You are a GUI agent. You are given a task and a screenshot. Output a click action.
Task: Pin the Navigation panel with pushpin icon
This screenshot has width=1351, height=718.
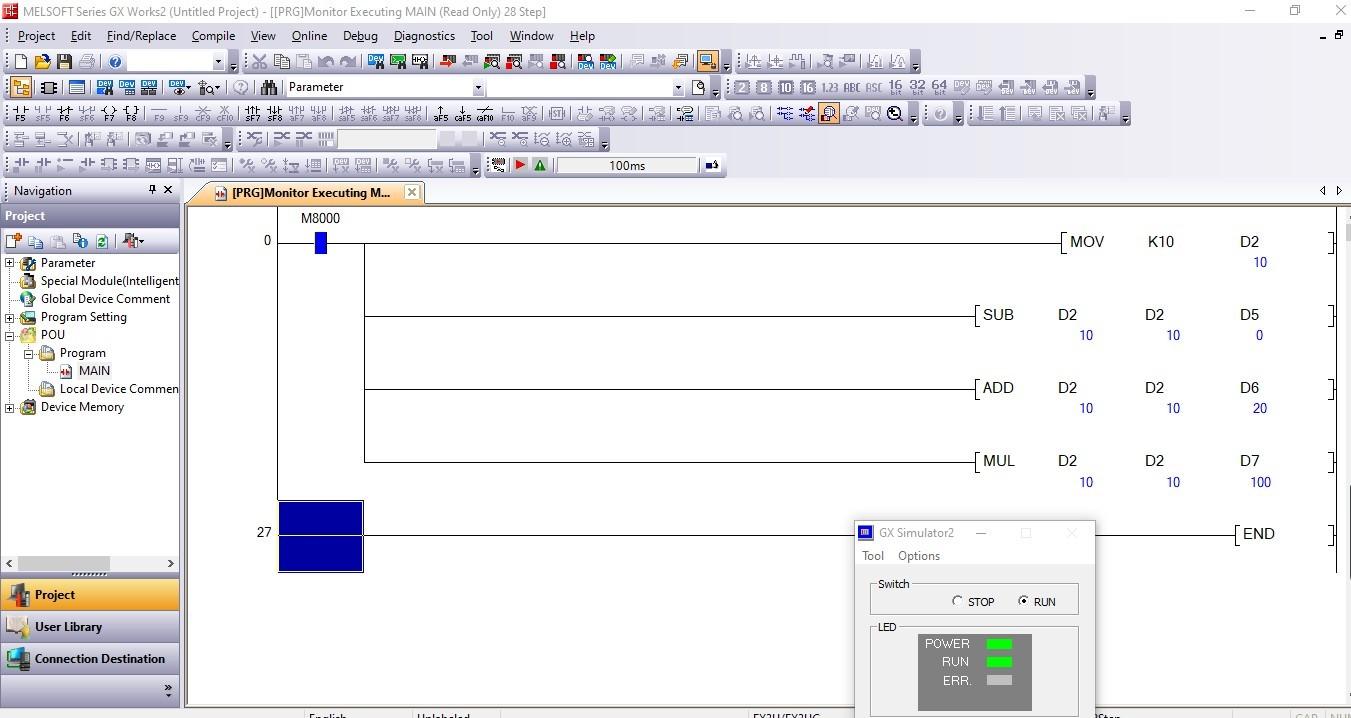152,190
